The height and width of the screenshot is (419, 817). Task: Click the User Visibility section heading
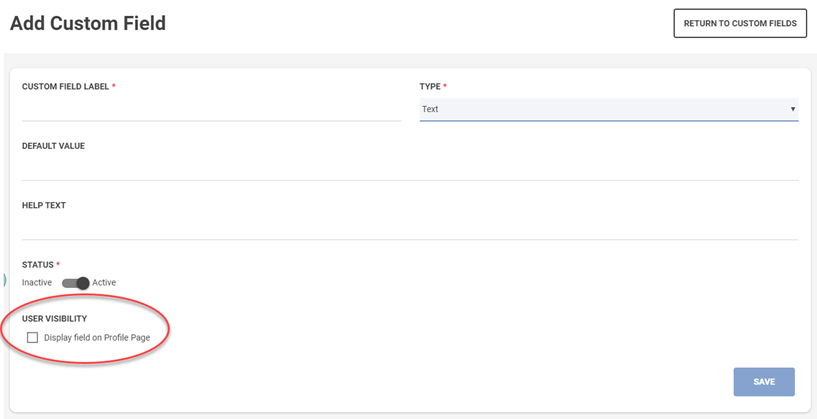(54, 319)
